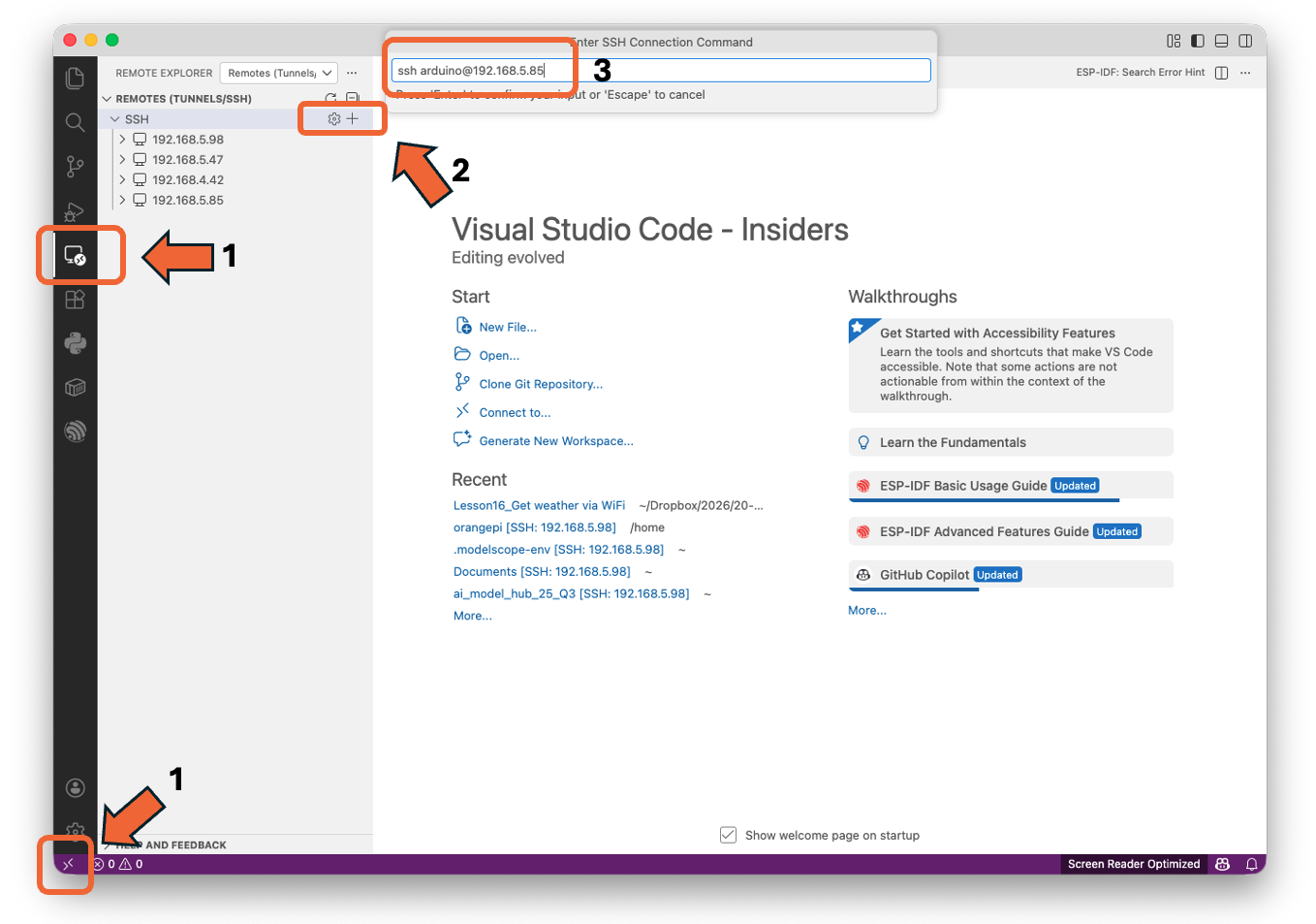The width and height of the screenshot is (1316, 924).
Task: Click the remote window indicator in status bar
Action: click(68, 864)
